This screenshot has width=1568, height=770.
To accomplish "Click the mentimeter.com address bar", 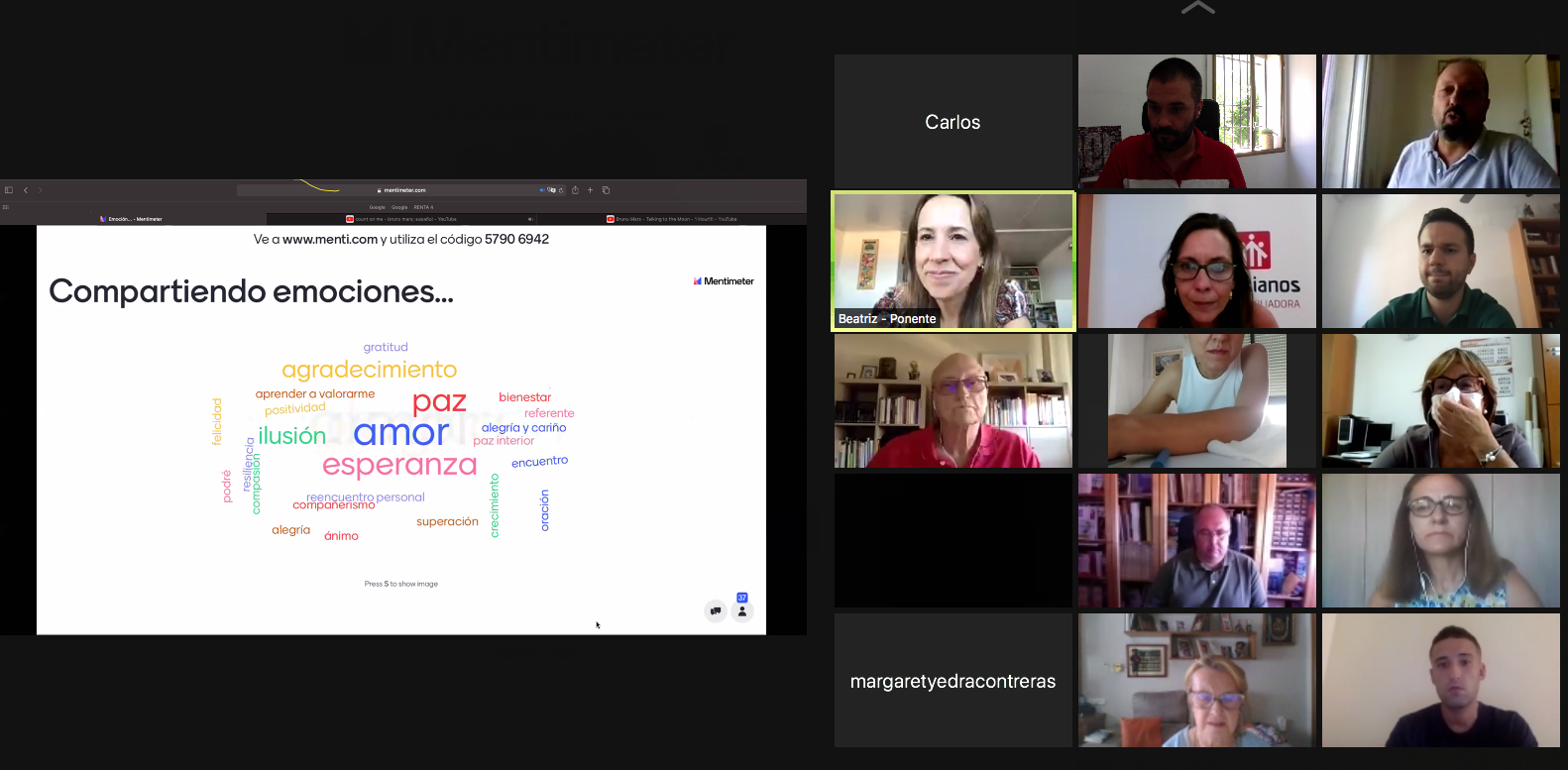I will tap(404, 190).
